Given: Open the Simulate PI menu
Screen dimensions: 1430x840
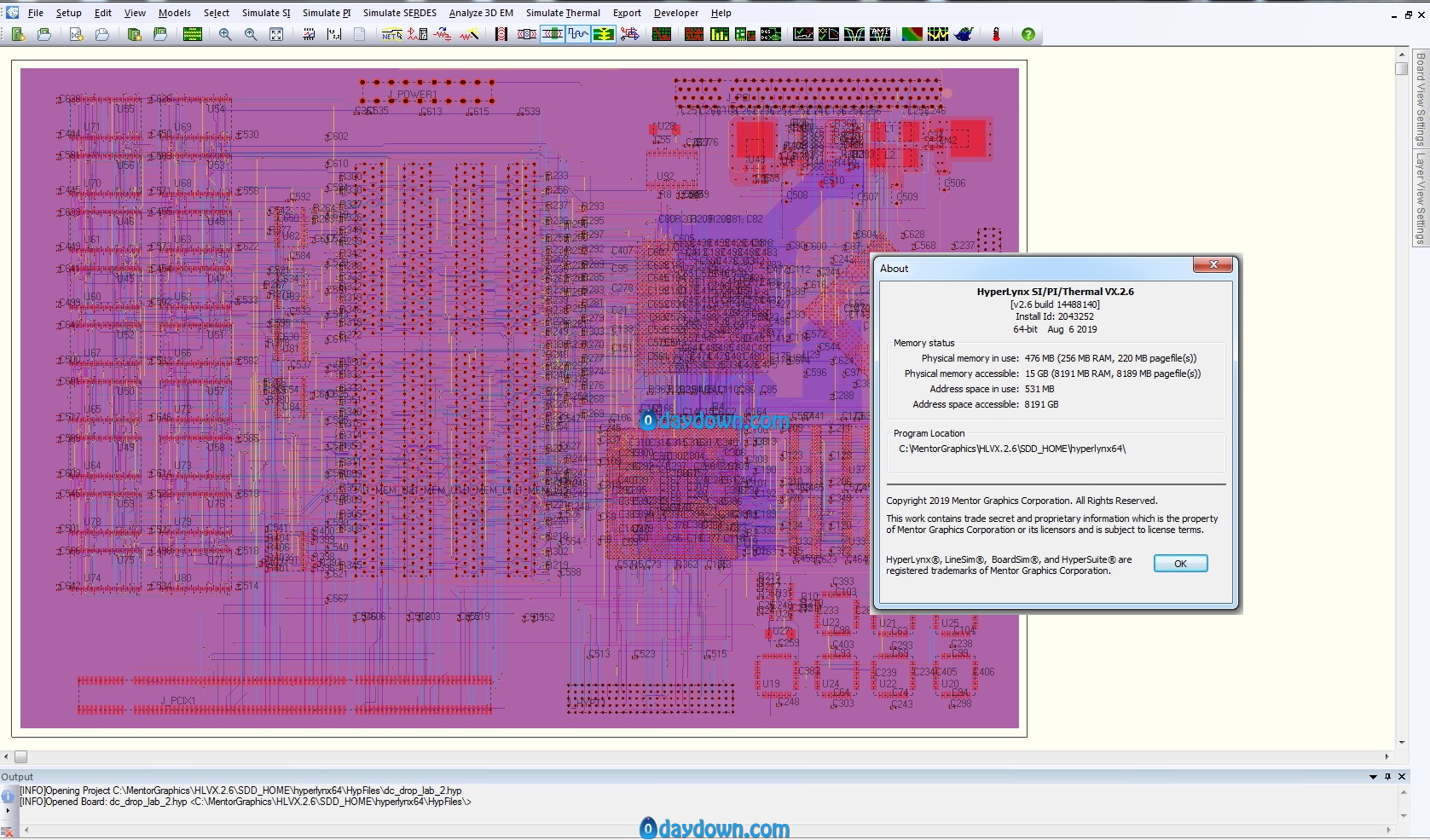Looking at the screenshot, I should (327, 13).
